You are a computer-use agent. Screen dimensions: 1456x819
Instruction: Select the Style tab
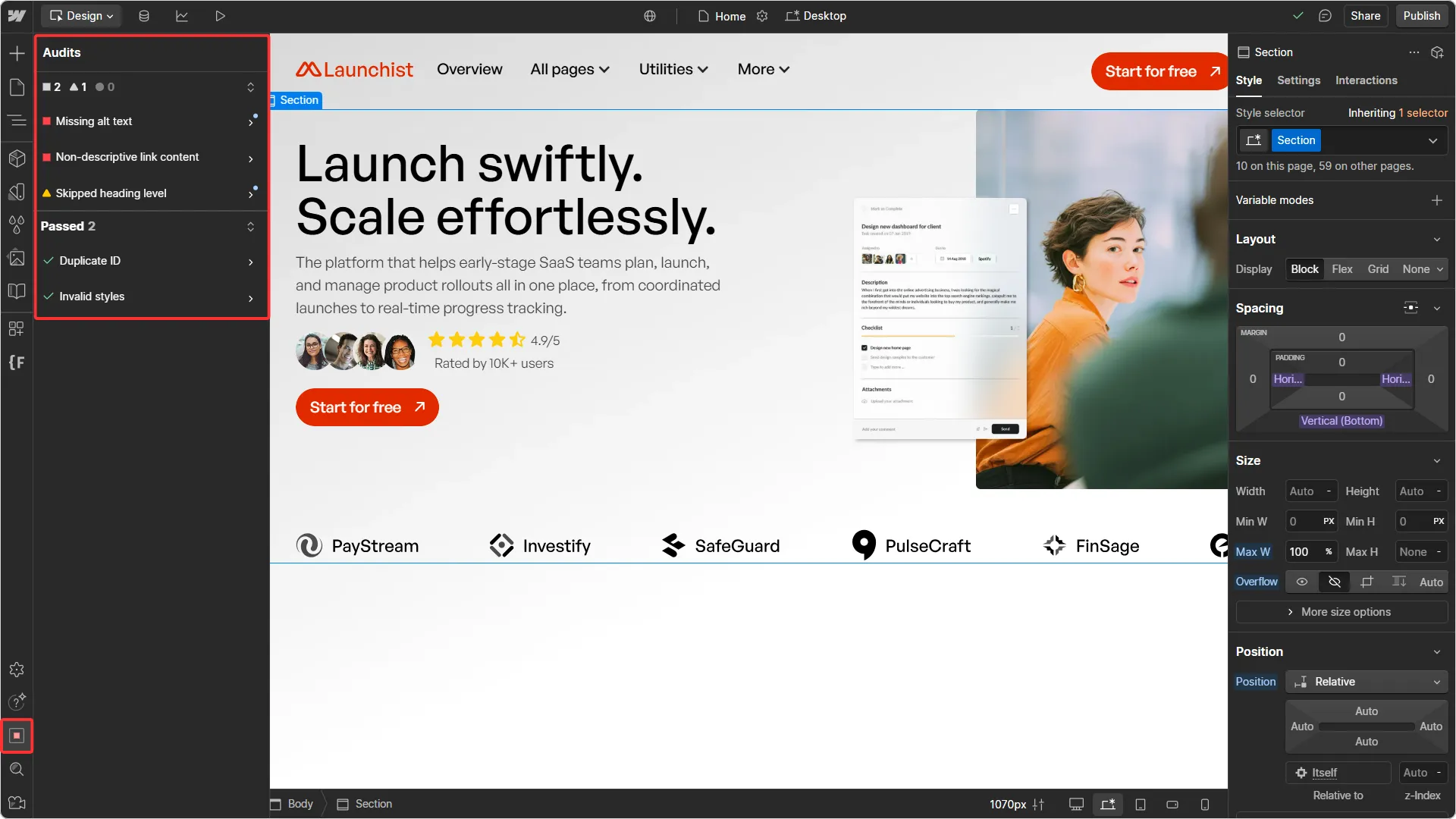click(x=1249, y=80)
